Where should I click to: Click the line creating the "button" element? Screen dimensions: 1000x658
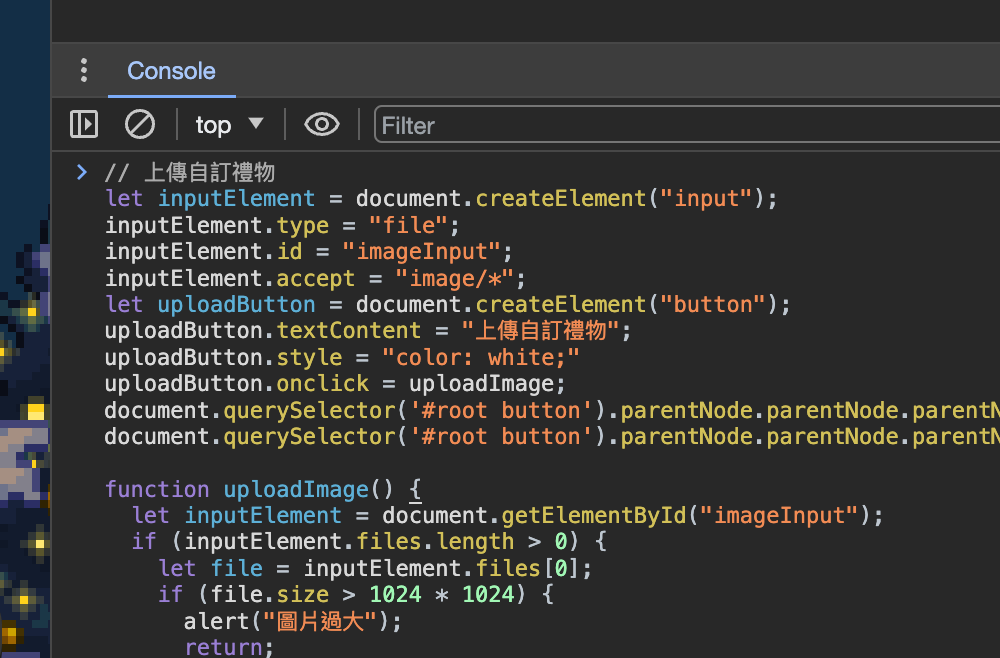tap(448, 305)
